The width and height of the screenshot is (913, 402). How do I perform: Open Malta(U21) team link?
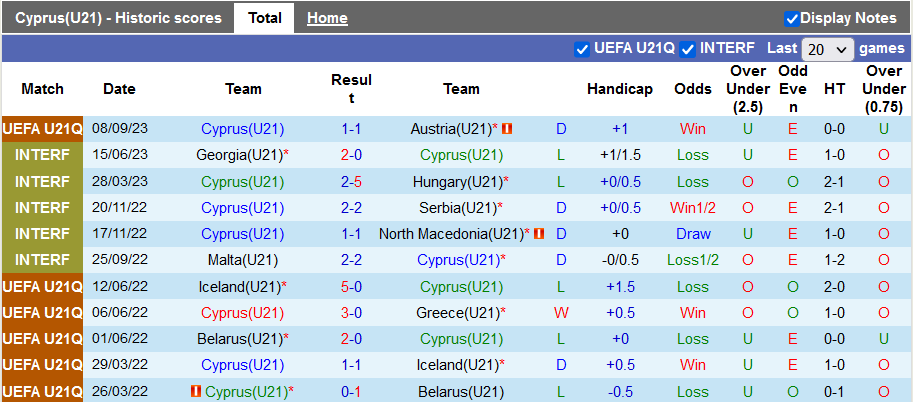pyautogui.click(x=243, y=260)
